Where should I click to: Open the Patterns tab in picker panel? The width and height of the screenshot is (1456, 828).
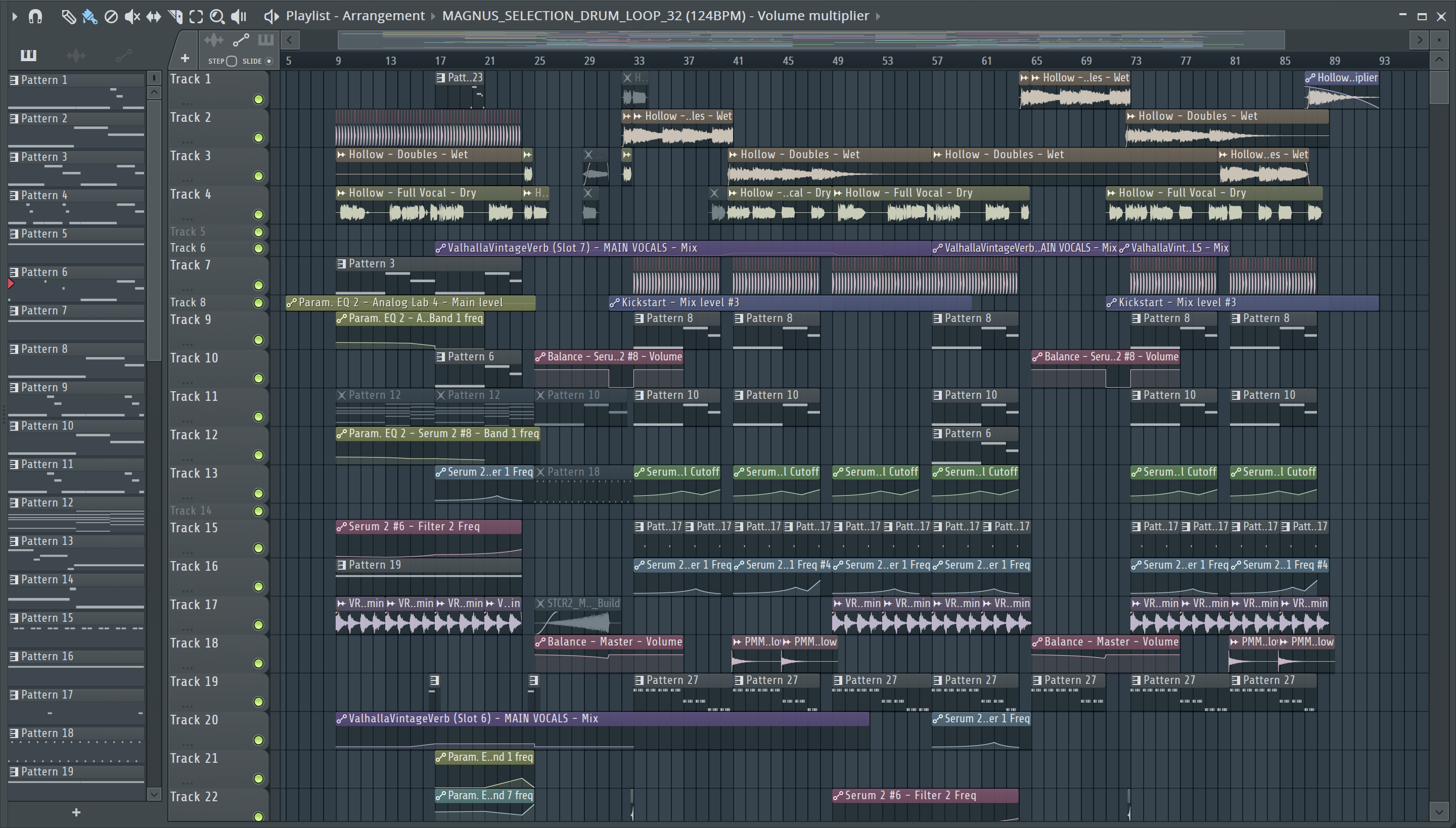pos(28,55)
